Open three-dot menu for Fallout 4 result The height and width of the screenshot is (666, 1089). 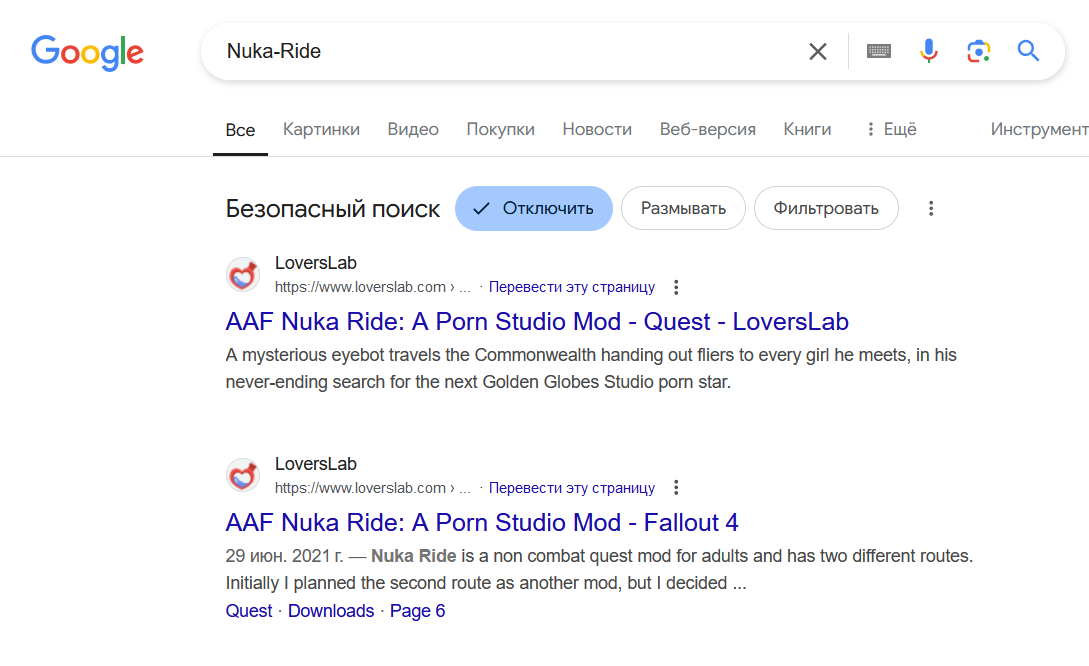[x=676, y=488]
